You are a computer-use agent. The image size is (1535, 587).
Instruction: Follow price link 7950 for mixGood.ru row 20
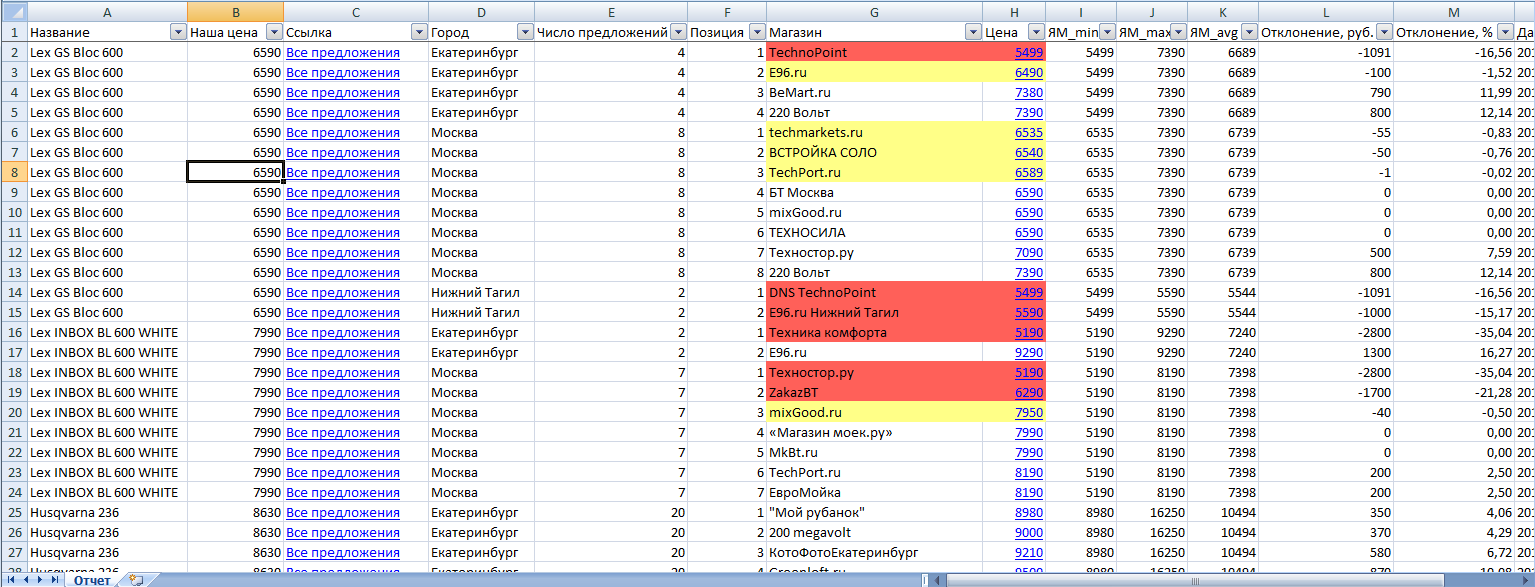pos(1029,412)
